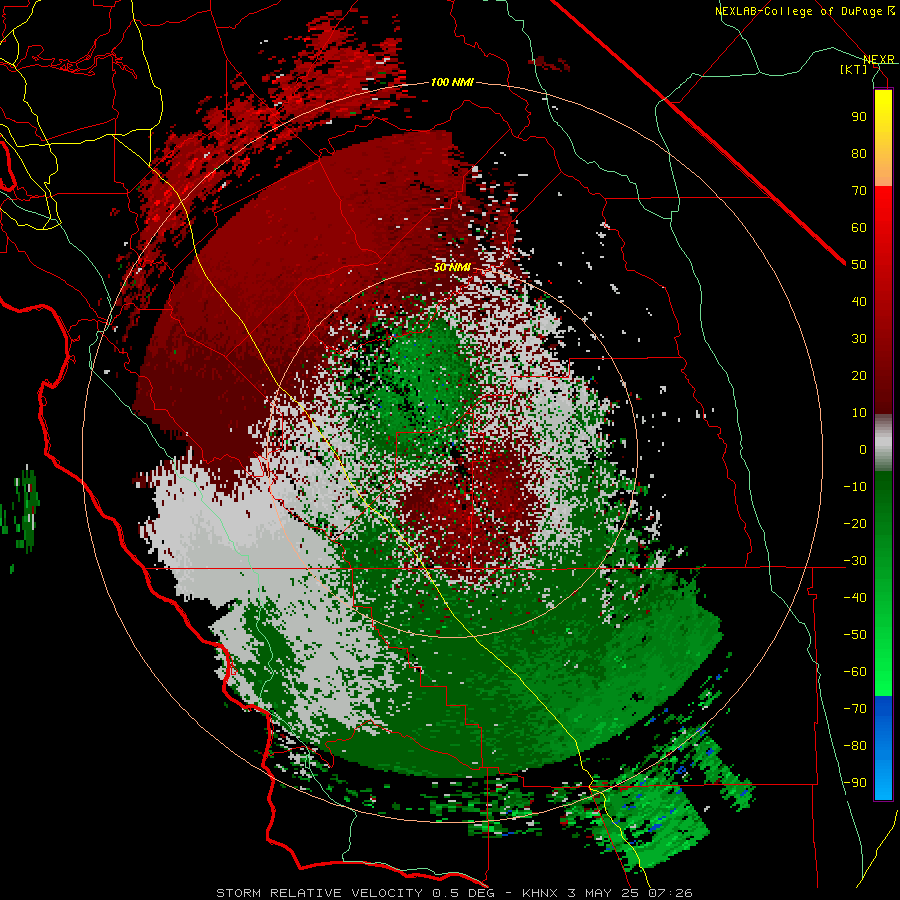Click the 100 NMI range ring label

452,83
